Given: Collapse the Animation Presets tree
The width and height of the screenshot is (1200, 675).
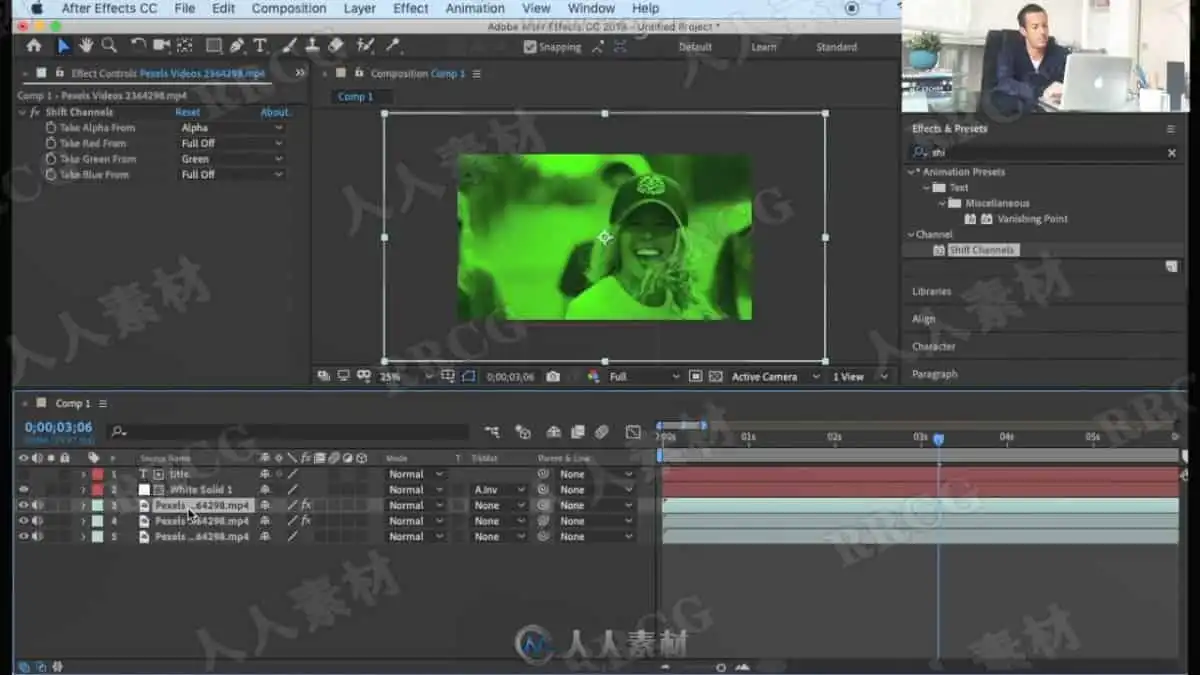Looking at the screenshot, I should (x=911, y=172).
